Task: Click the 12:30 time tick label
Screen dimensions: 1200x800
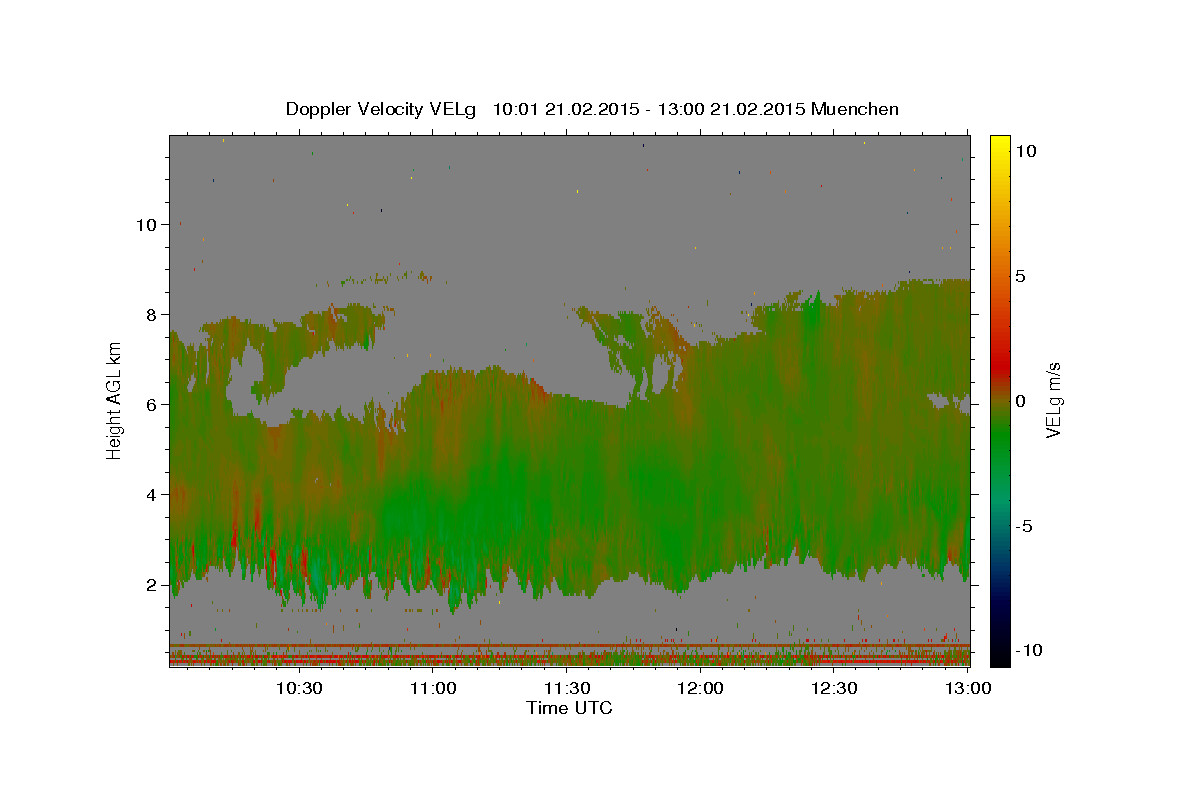Action: tap(834, 688)
